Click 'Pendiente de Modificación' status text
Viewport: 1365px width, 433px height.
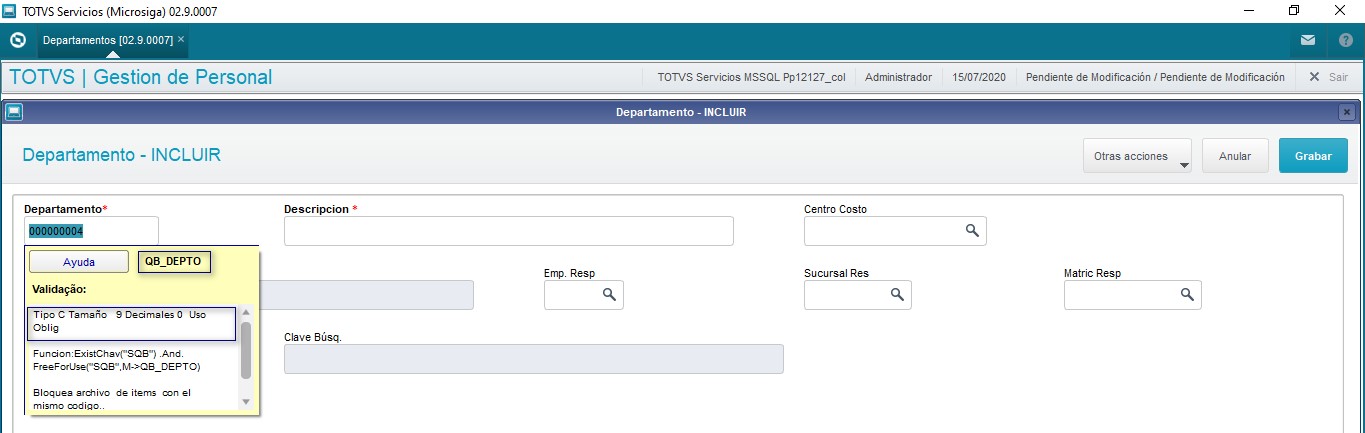point(1155,77)
